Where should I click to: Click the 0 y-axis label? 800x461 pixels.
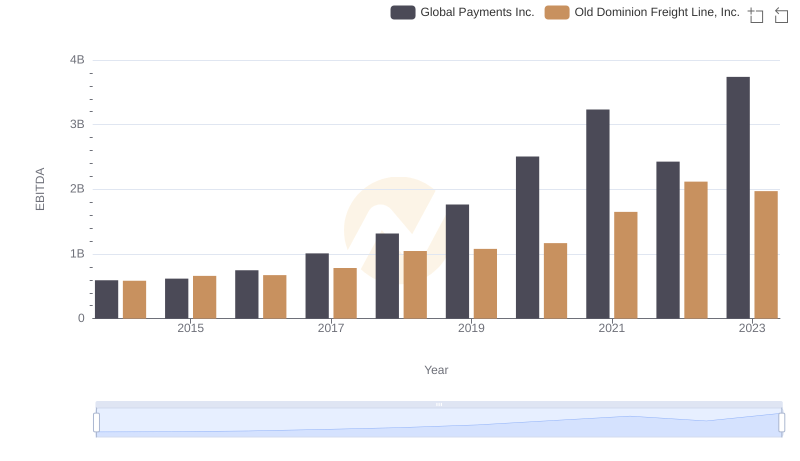pyautogui.click(x=81, y=318)
